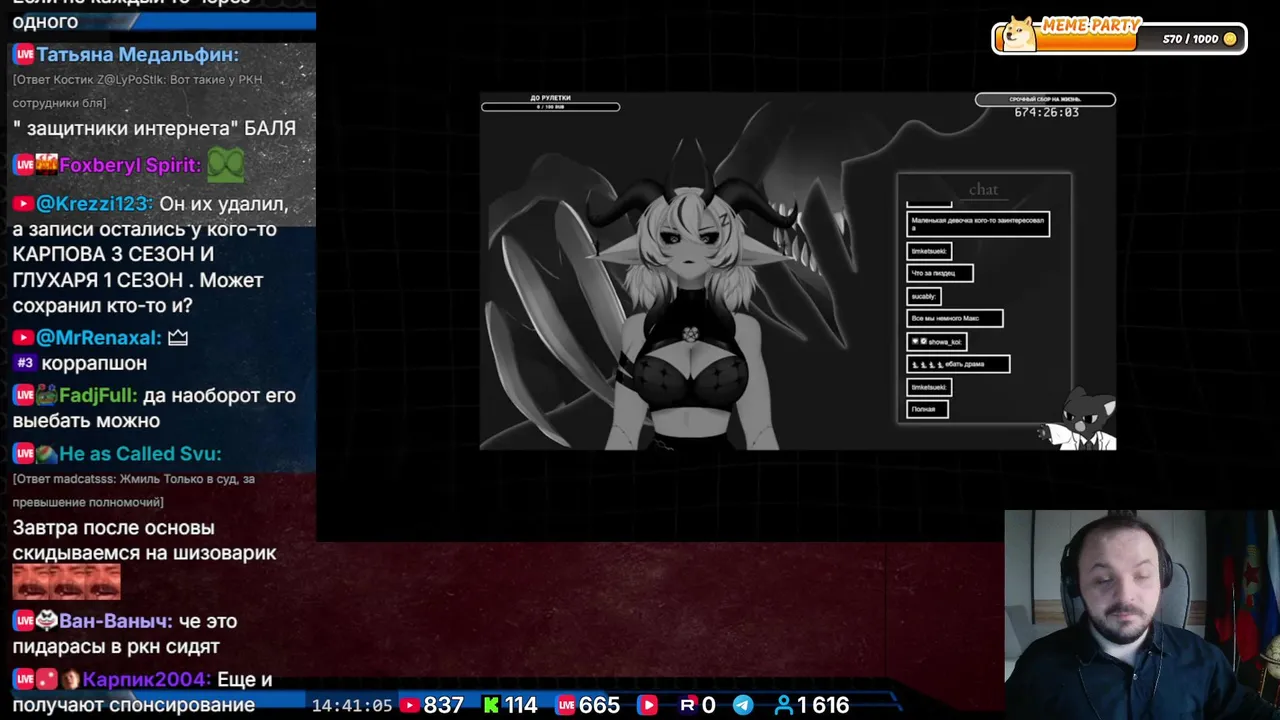The width and height of the screenshot is (1280, 720).
Task: Click the username @Krezzi123
Action: click(94, 204)
